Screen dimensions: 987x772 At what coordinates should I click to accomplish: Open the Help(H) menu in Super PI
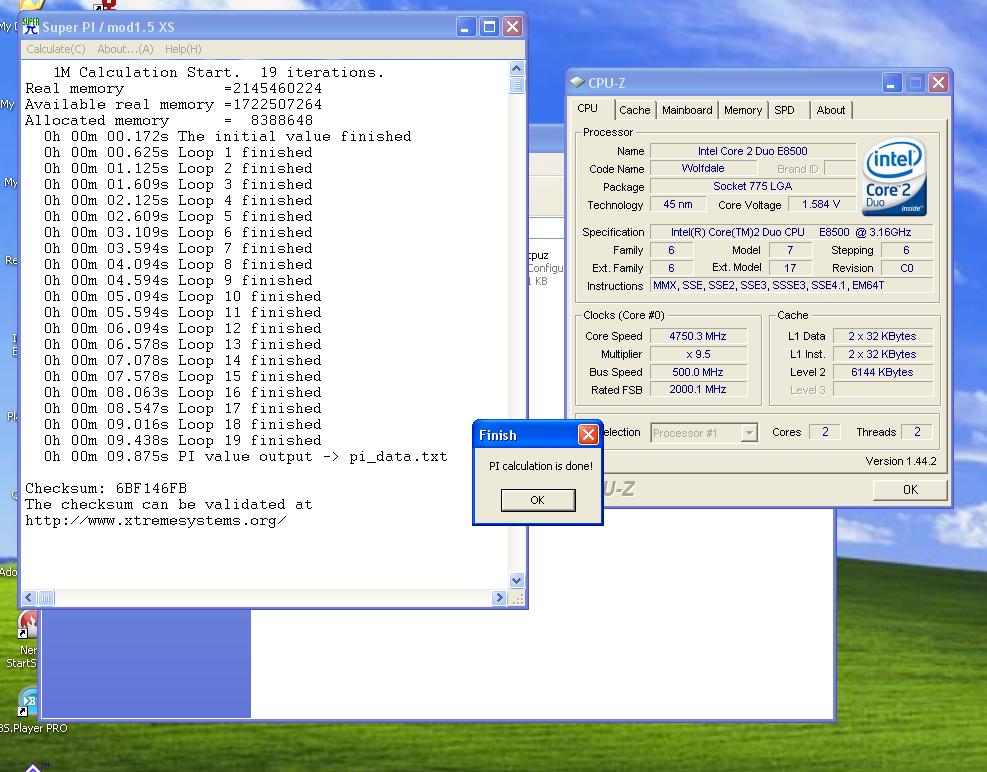(183, 49)
